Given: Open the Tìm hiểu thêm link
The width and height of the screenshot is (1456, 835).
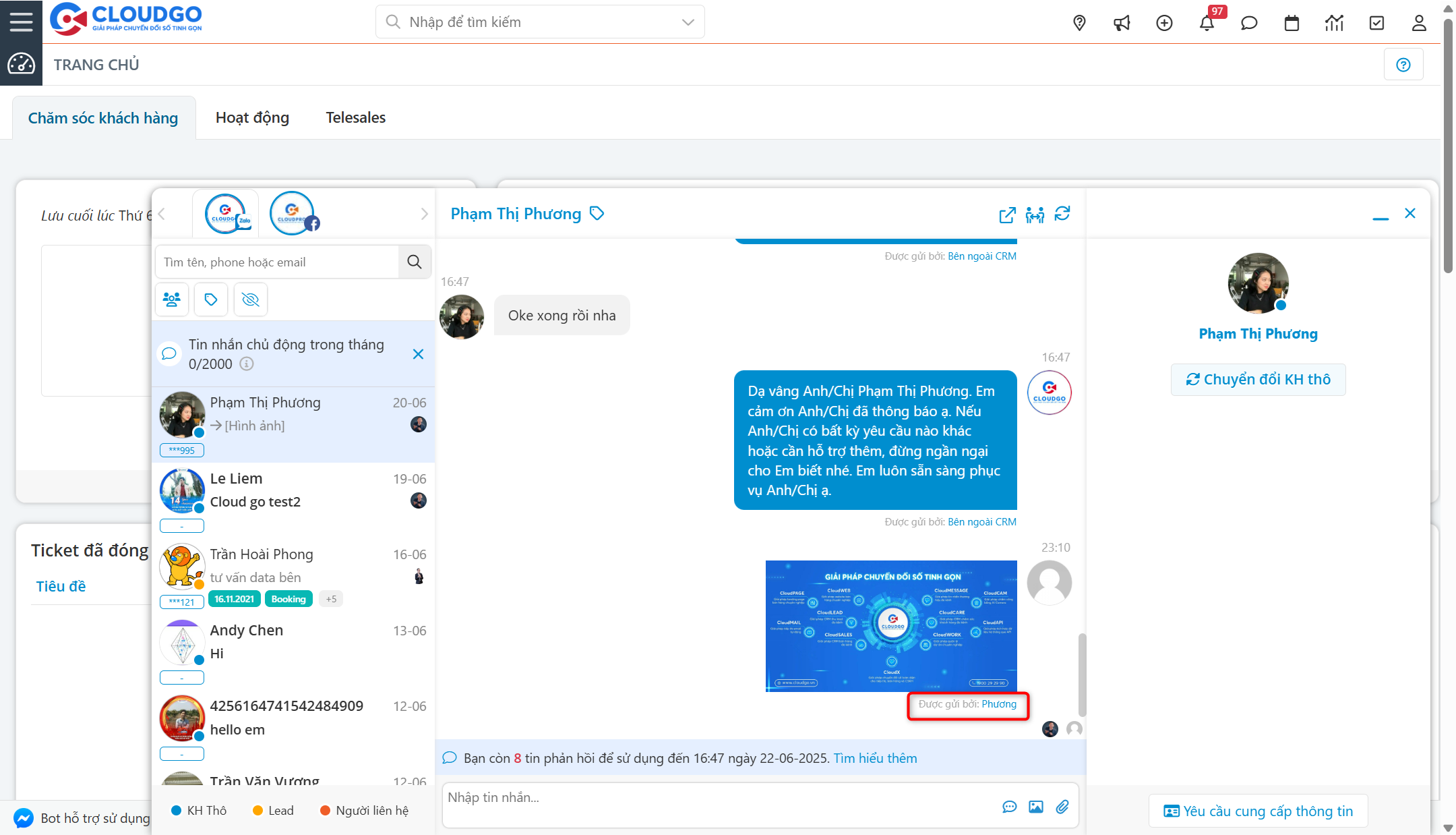Looking at the screenshot, I should point(874,757).
